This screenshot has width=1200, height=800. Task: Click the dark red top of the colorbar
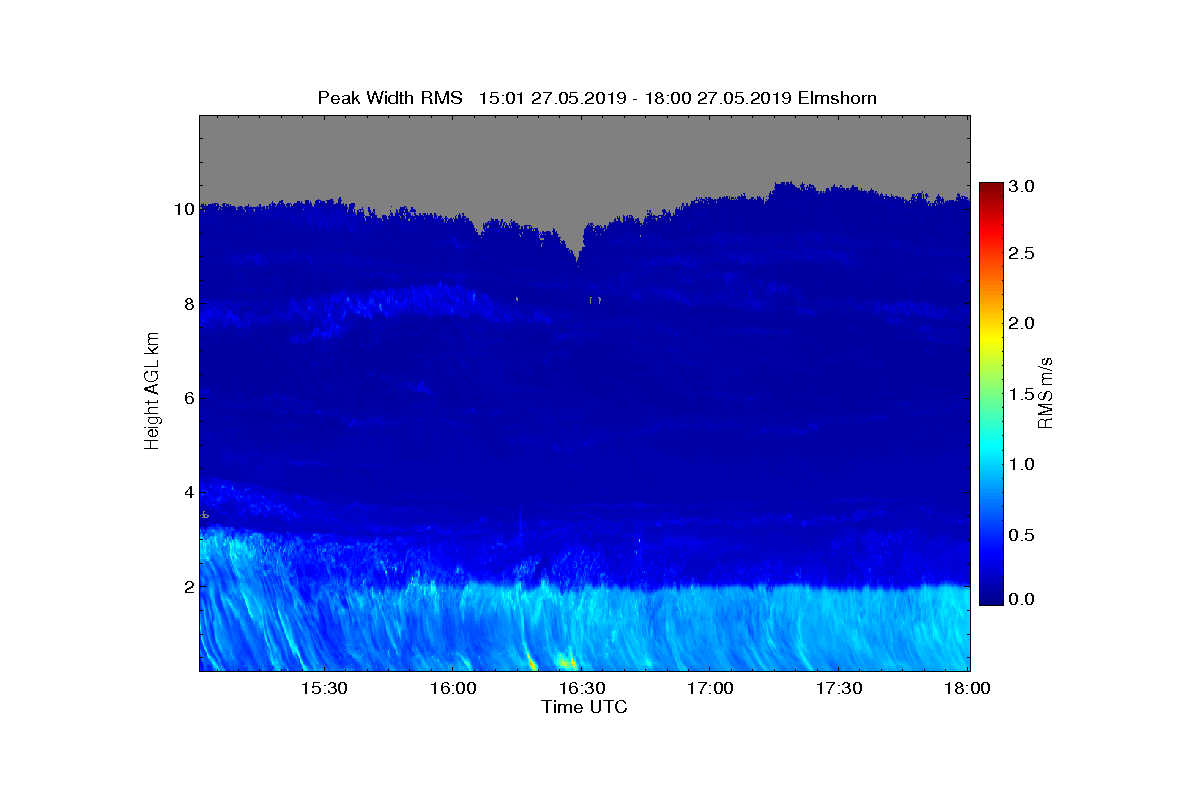pyautogui.click(x=991, y=188)
